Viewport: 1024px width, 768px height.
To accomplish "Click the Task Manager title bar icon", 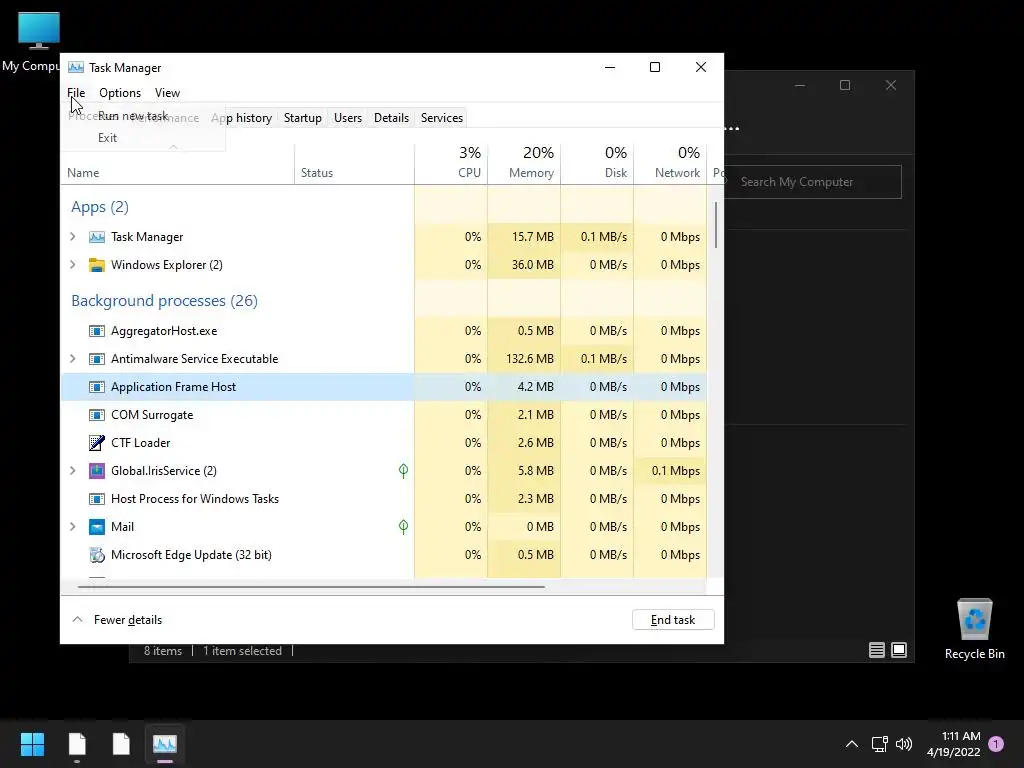I will point(76,68).
